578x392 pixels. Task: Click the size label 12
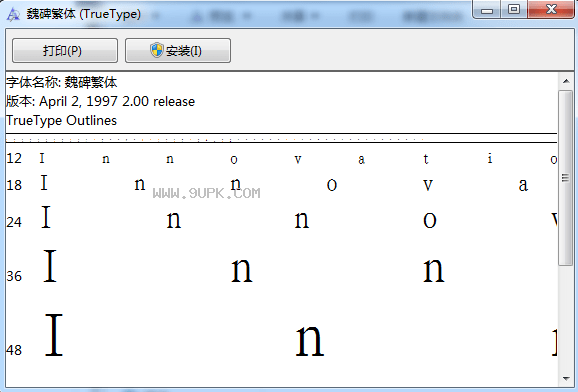click(14, 159)
